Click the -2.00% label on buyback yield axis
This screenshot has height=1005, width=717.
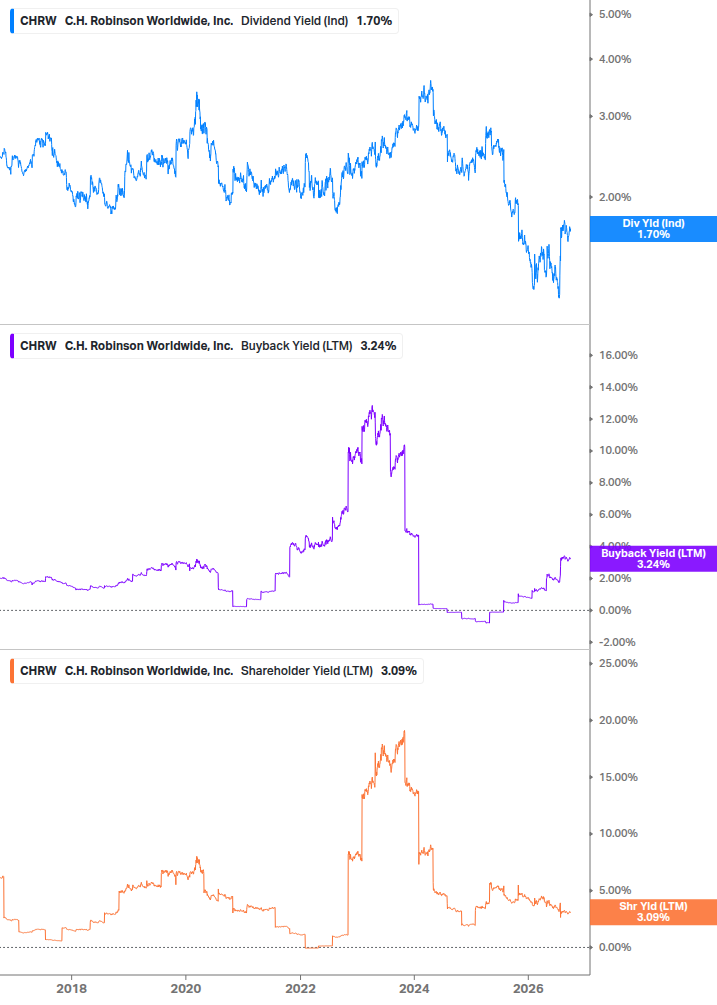(x=617, y=642)
